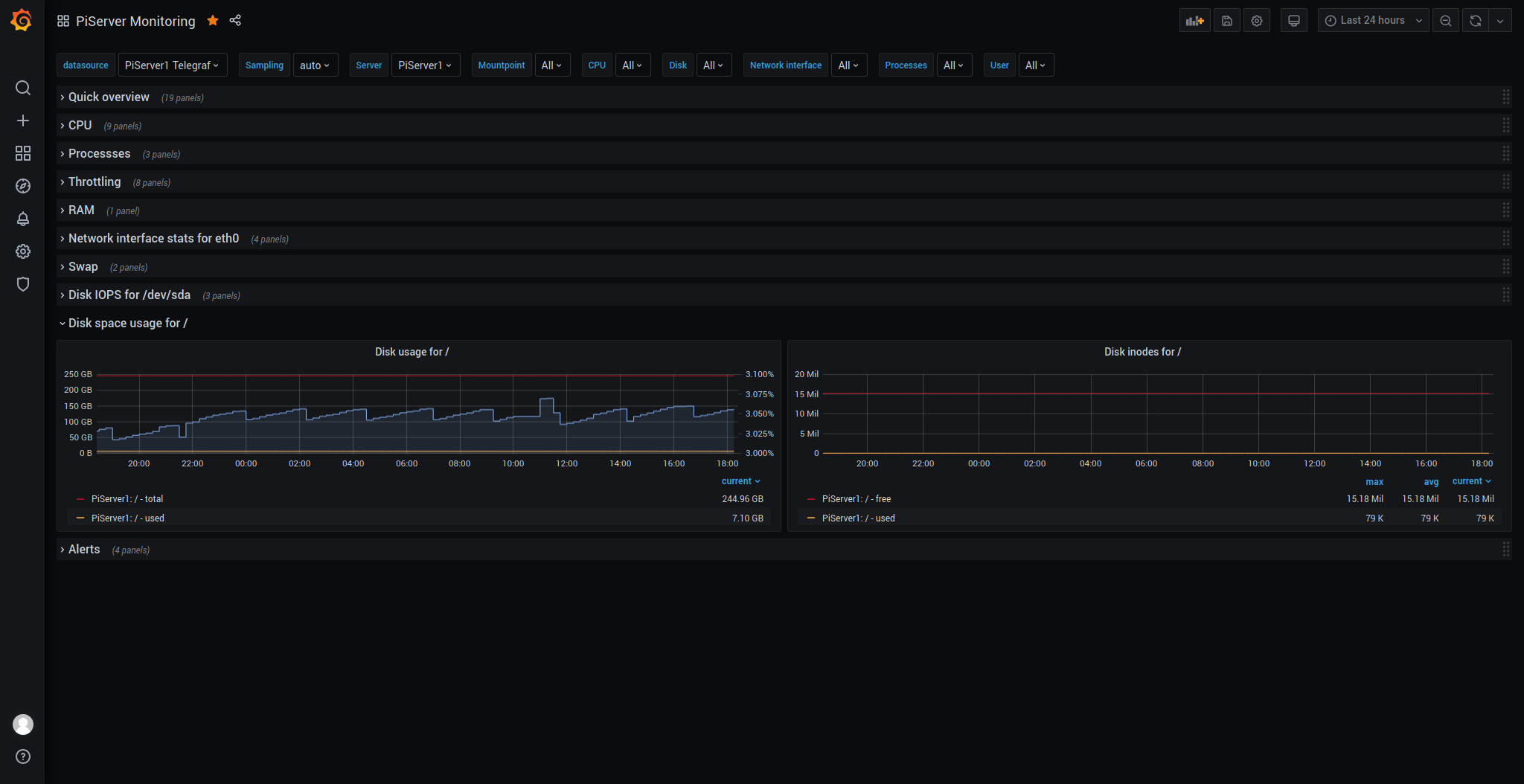The width and height of the screenshot is (1524, 784).
Task: Open the Explore compass icon in sidebar
Action: pyautogui.click(x=23, y=186)
